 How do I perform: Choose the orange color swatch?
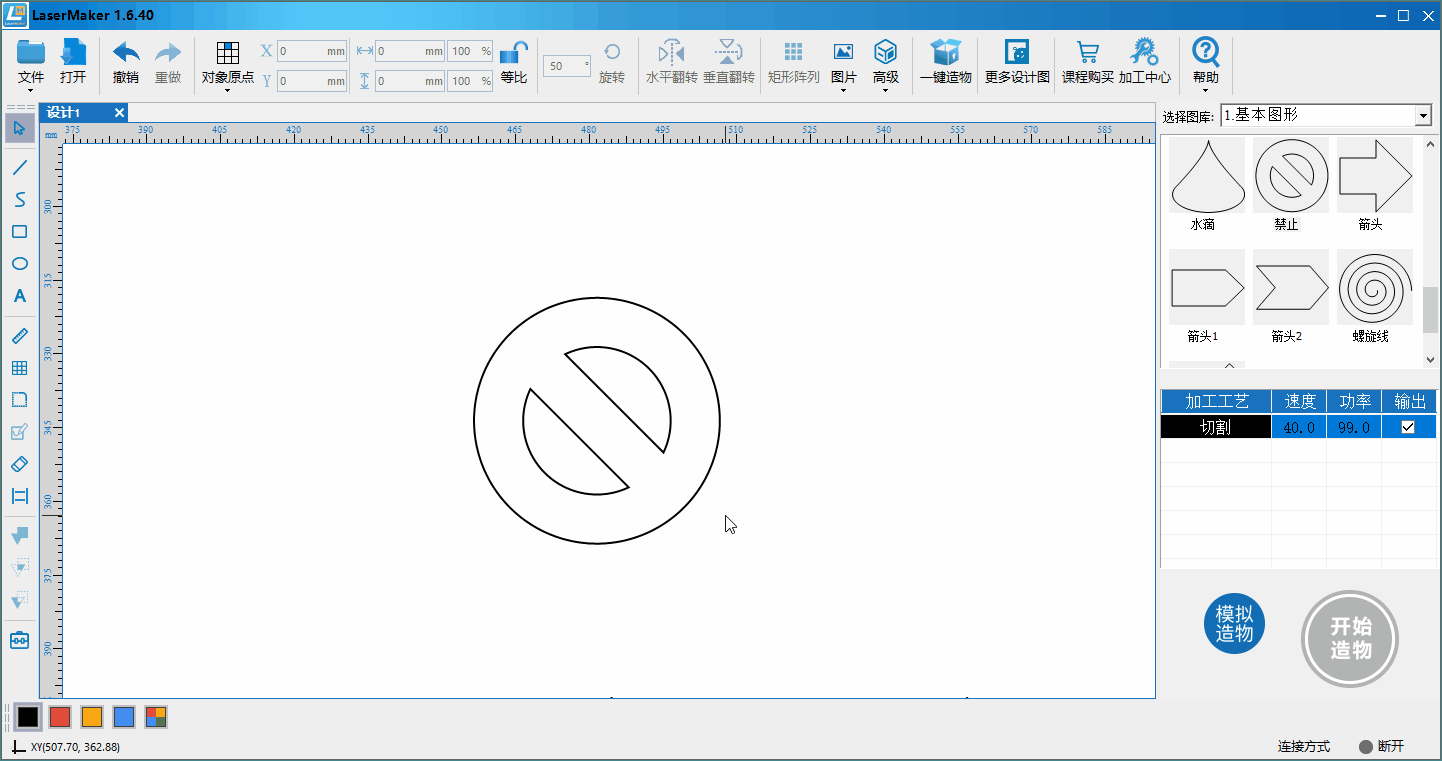point(92,716)
